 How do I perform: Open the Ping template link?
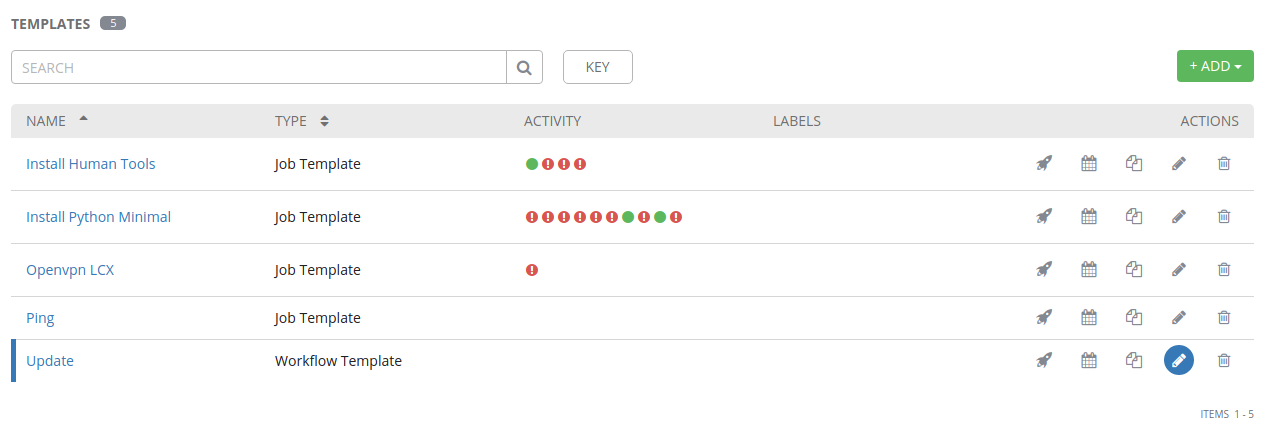(x=40, y=318)
